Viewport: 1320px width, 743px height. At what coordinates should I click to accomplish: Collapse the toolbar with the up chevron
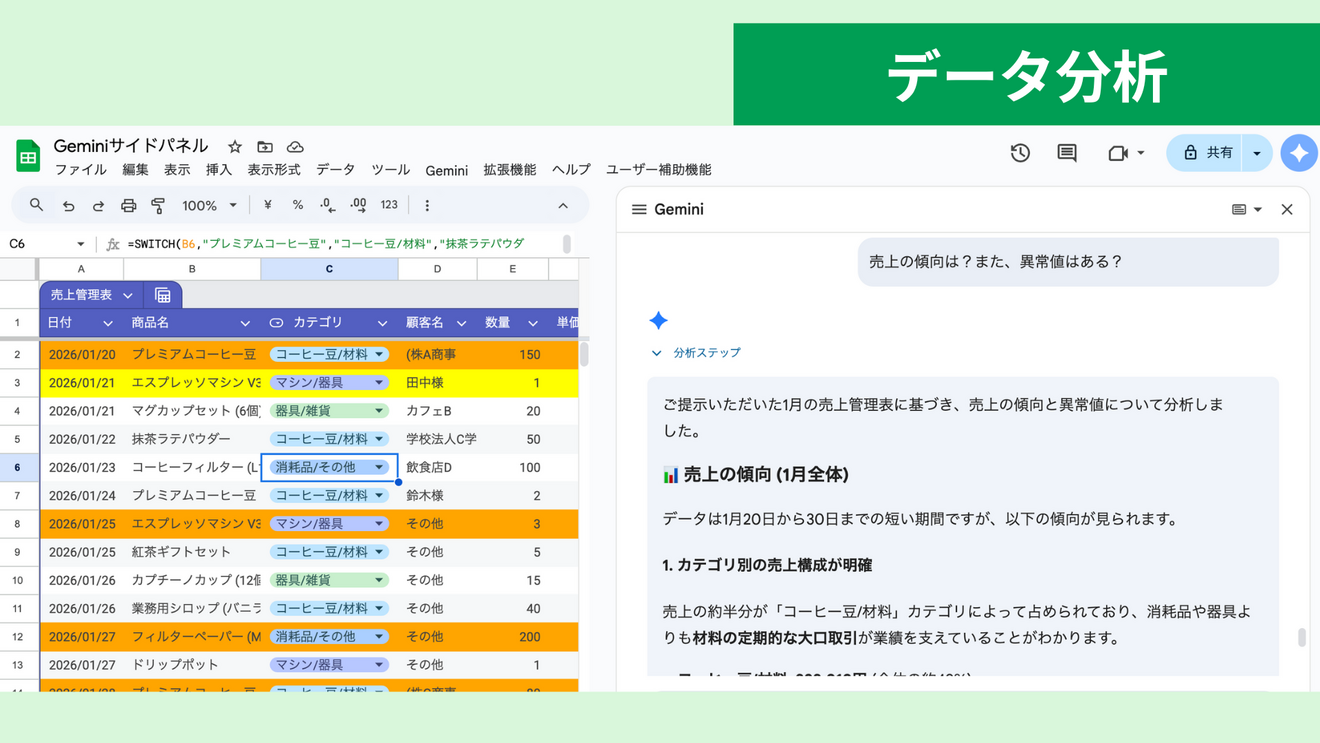pos(563,206)
